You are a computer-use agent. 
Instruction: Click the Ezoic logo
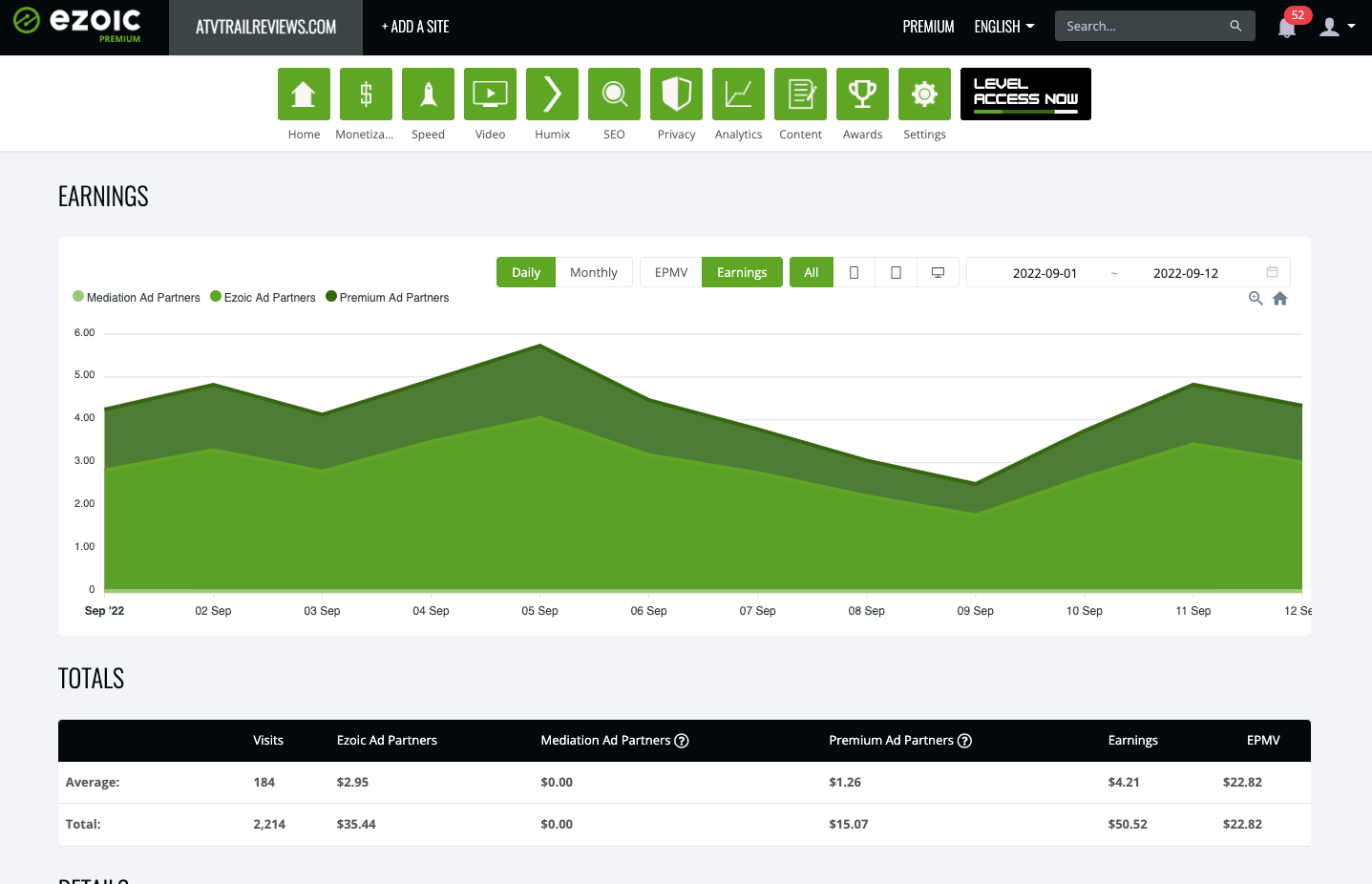(77, 25)
